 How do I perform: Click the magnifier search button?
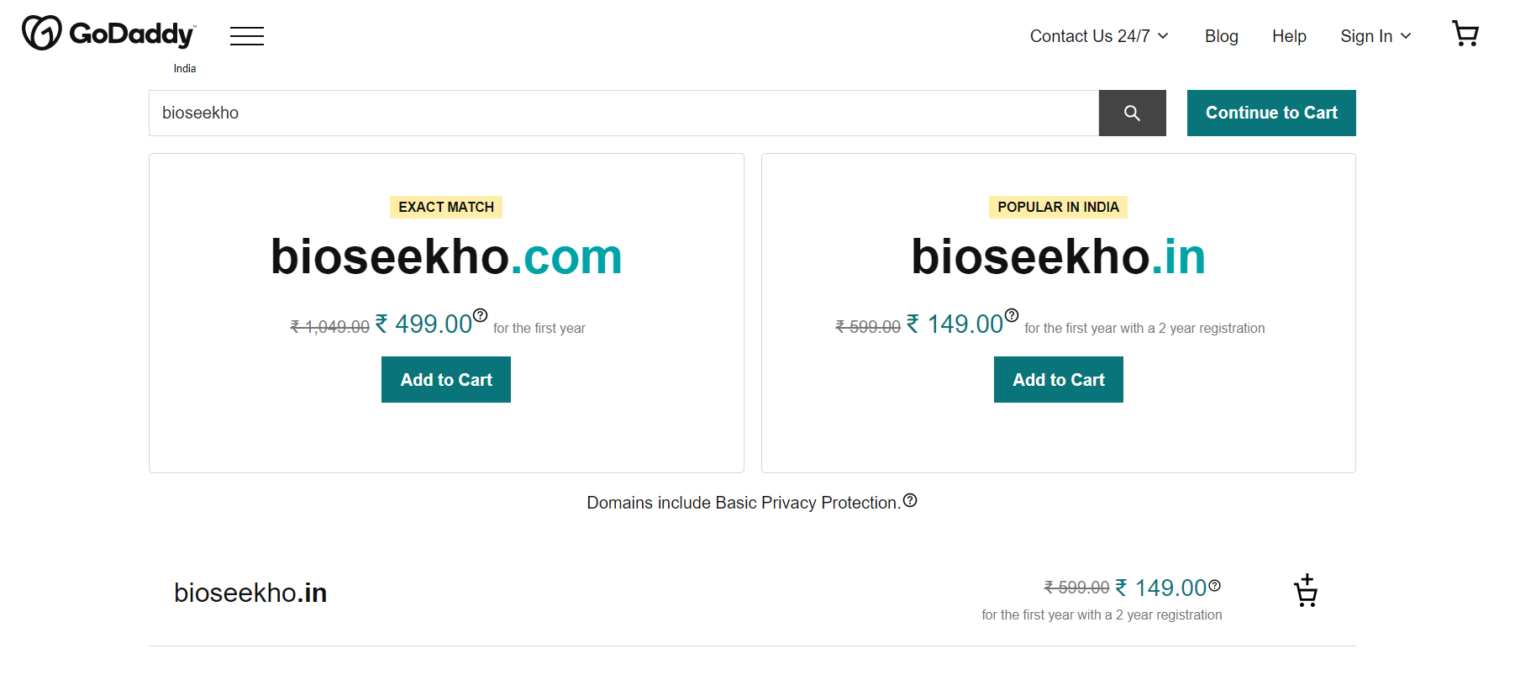pos(1132,113)
